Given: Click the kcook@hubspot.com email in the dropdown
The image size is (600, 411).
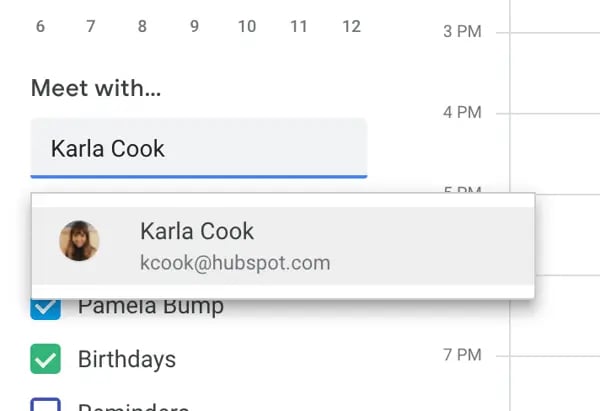Looking at the screenshot, I should 235,263.
